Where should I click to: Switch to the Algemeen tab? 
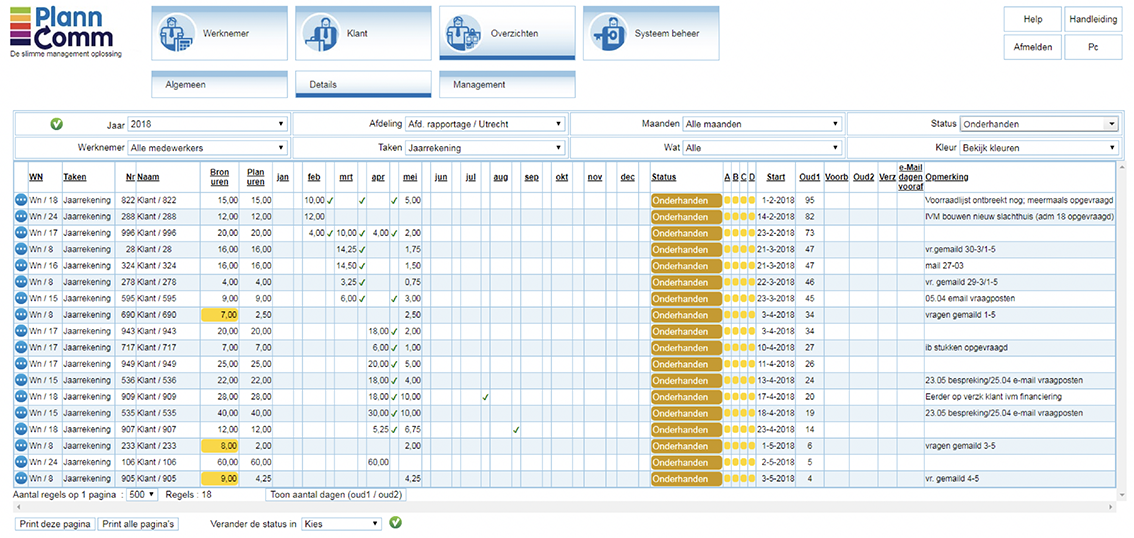[x=220, y=85]
